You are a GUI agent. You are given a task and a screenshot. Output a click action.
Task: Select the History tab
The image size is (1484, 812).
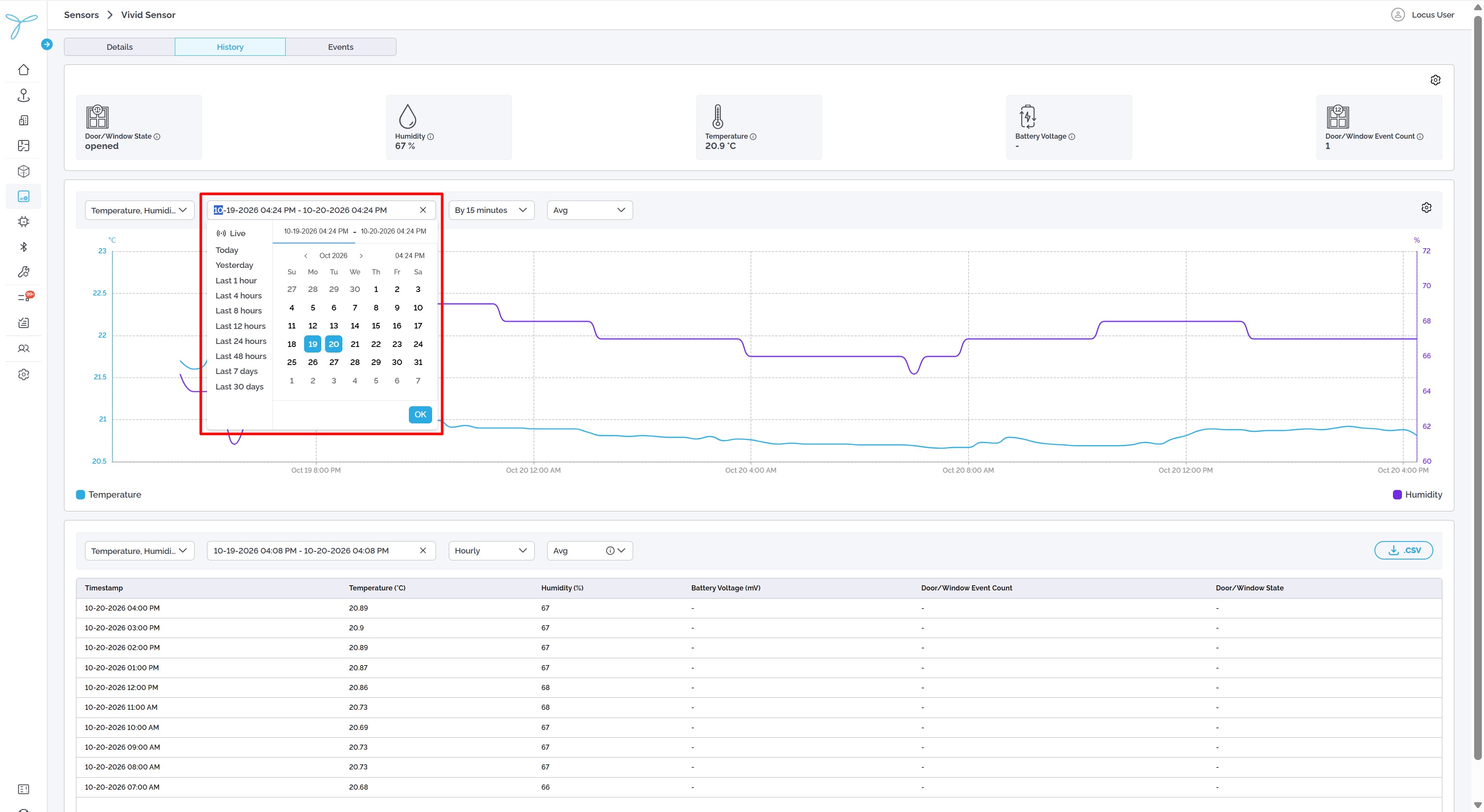(x=230, y=47)
